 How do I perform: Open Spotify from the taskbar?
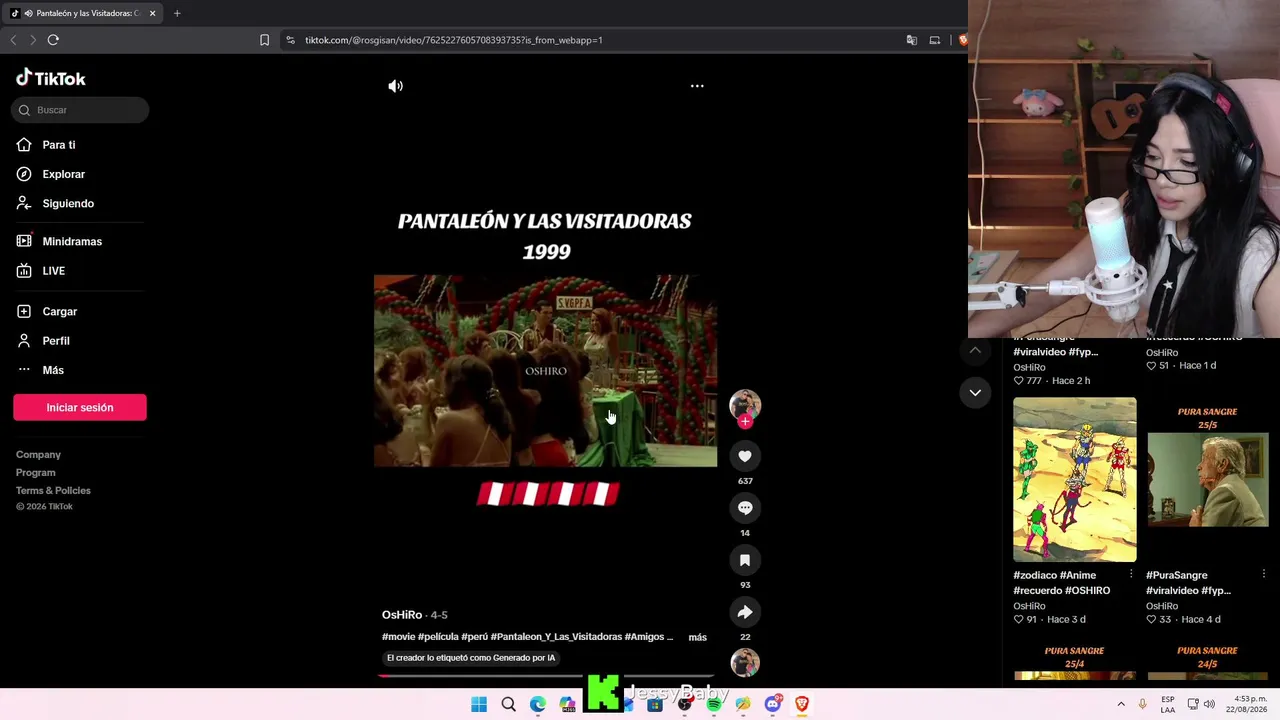click(714, 704)
